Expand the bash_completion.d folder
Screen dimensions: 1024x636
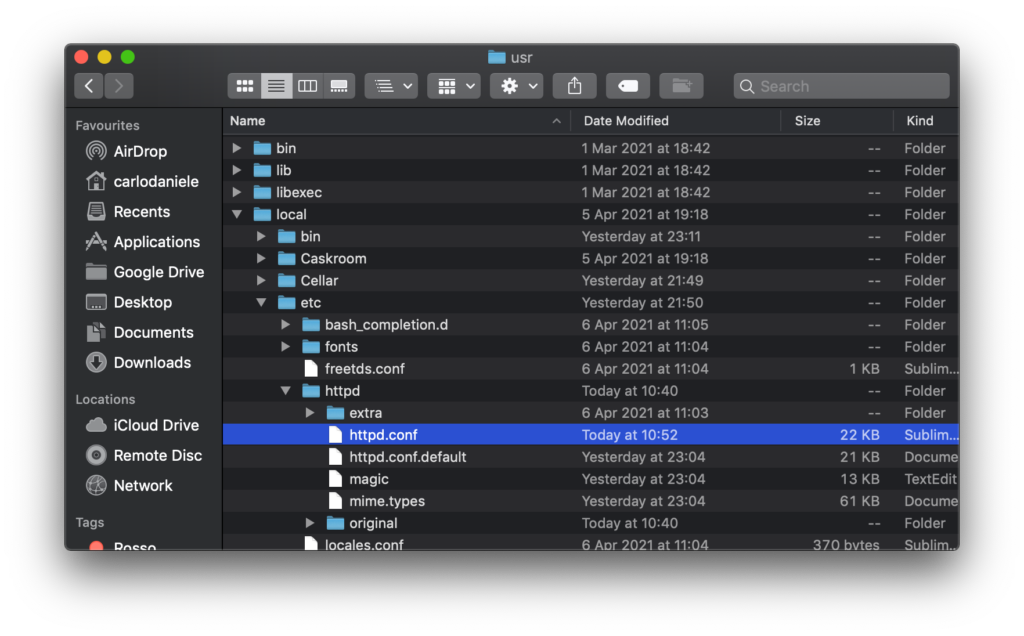point(285,325)
